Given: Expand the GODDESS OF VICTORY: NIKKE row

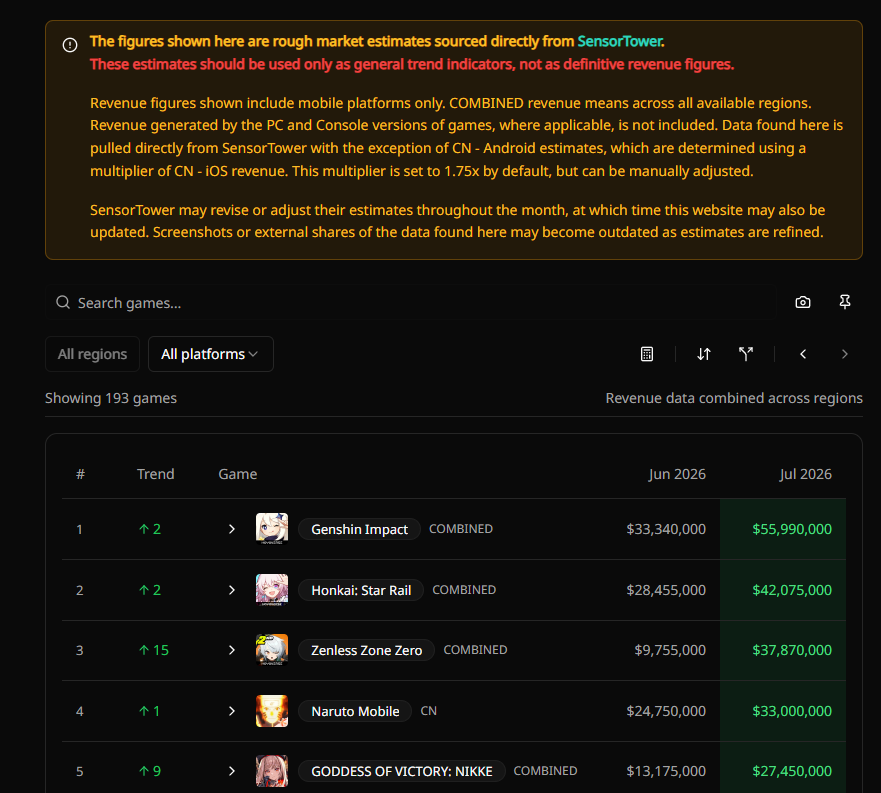Looking at the screenshot, I should (x=231, y=771).
